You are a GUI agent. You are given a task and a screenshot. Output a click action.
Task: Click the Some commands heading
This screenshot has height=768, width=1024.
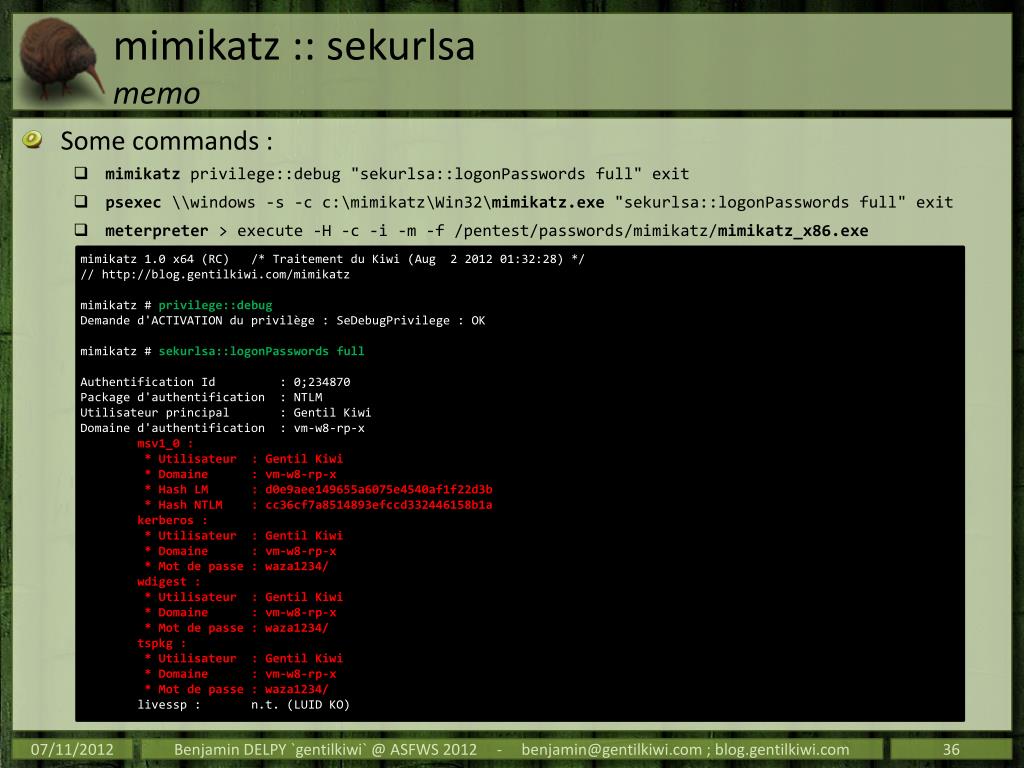(x=167, y=141)
